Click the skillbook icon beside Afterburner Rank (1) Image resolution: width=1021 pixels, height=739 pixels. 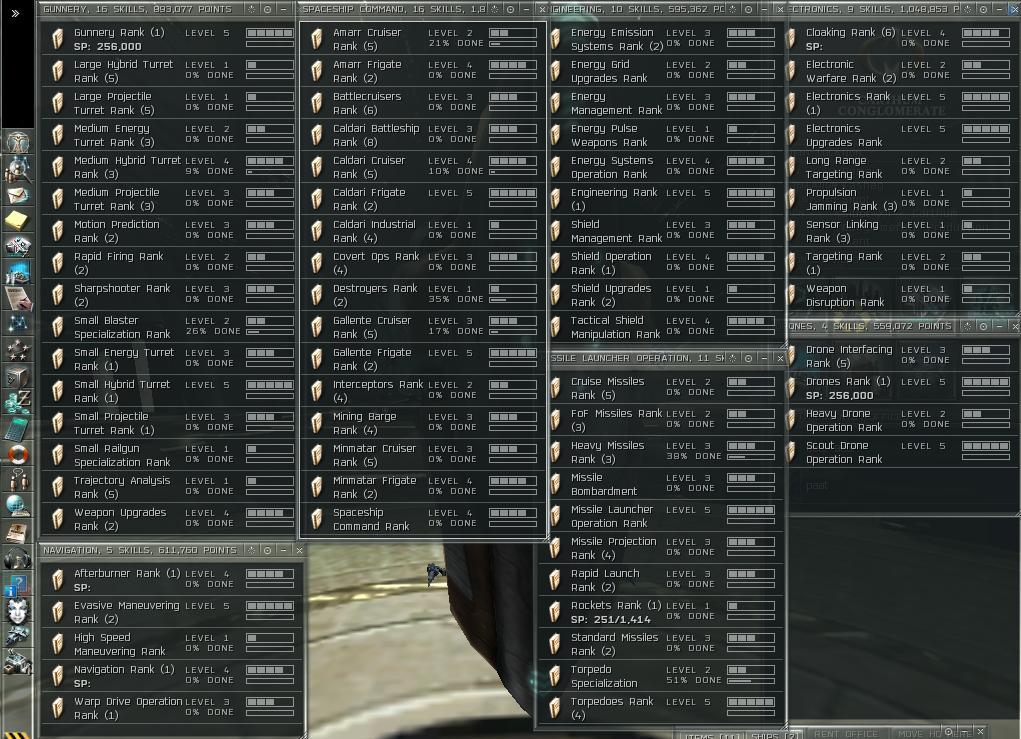(x=57, y=580)
